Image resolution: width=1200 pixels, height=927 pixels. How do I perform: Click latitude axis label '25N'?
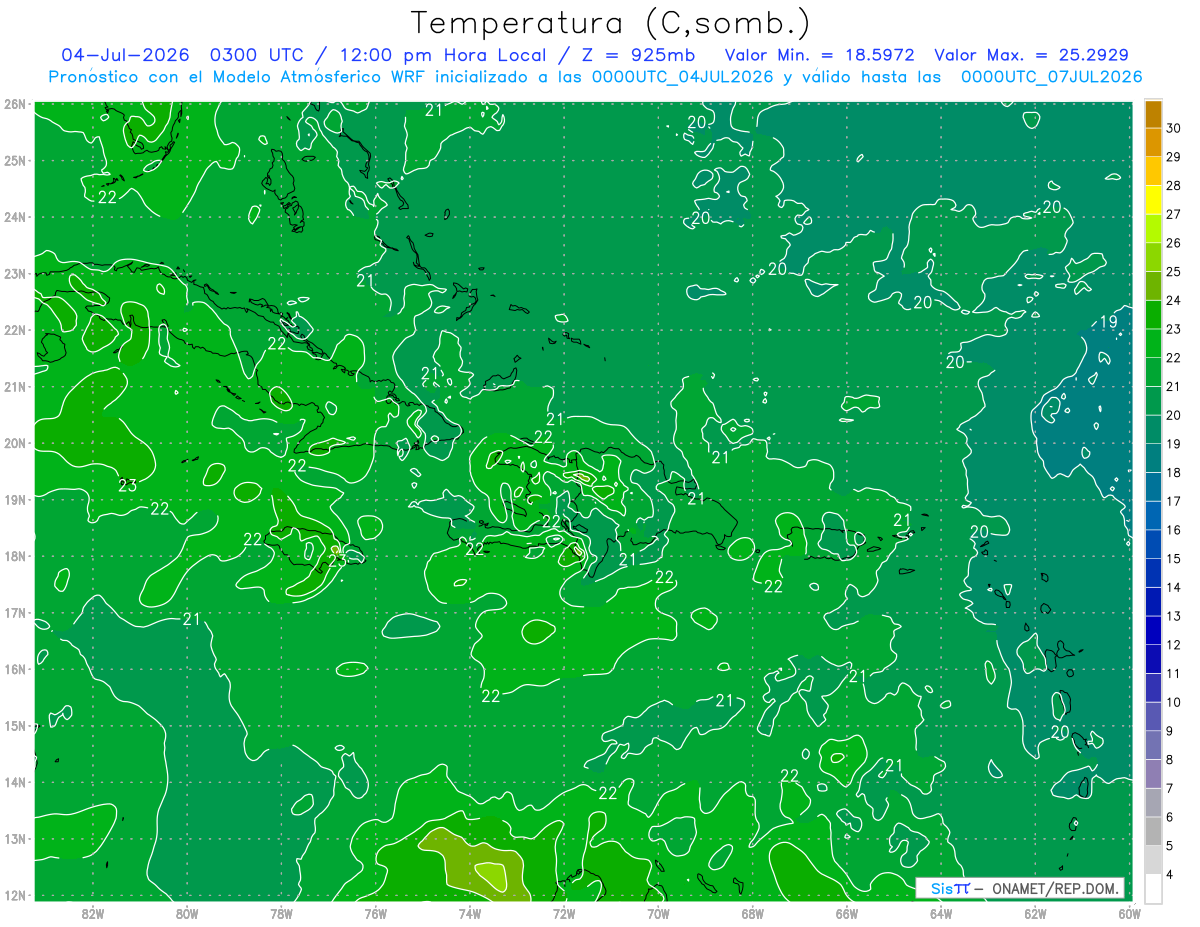click(15, 160)
